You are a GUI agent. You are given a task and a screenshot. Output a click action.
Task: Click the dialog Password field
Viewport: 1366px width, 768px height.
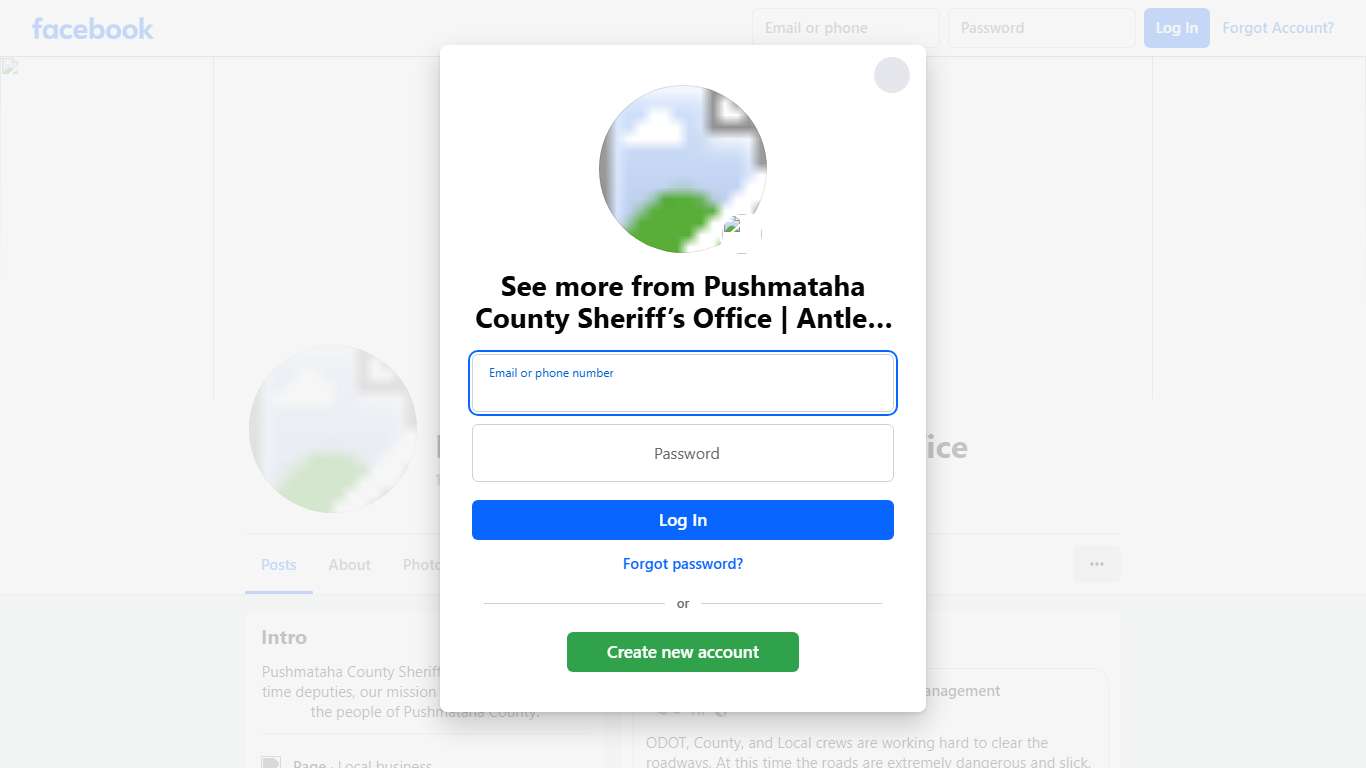tap(683, 453)
